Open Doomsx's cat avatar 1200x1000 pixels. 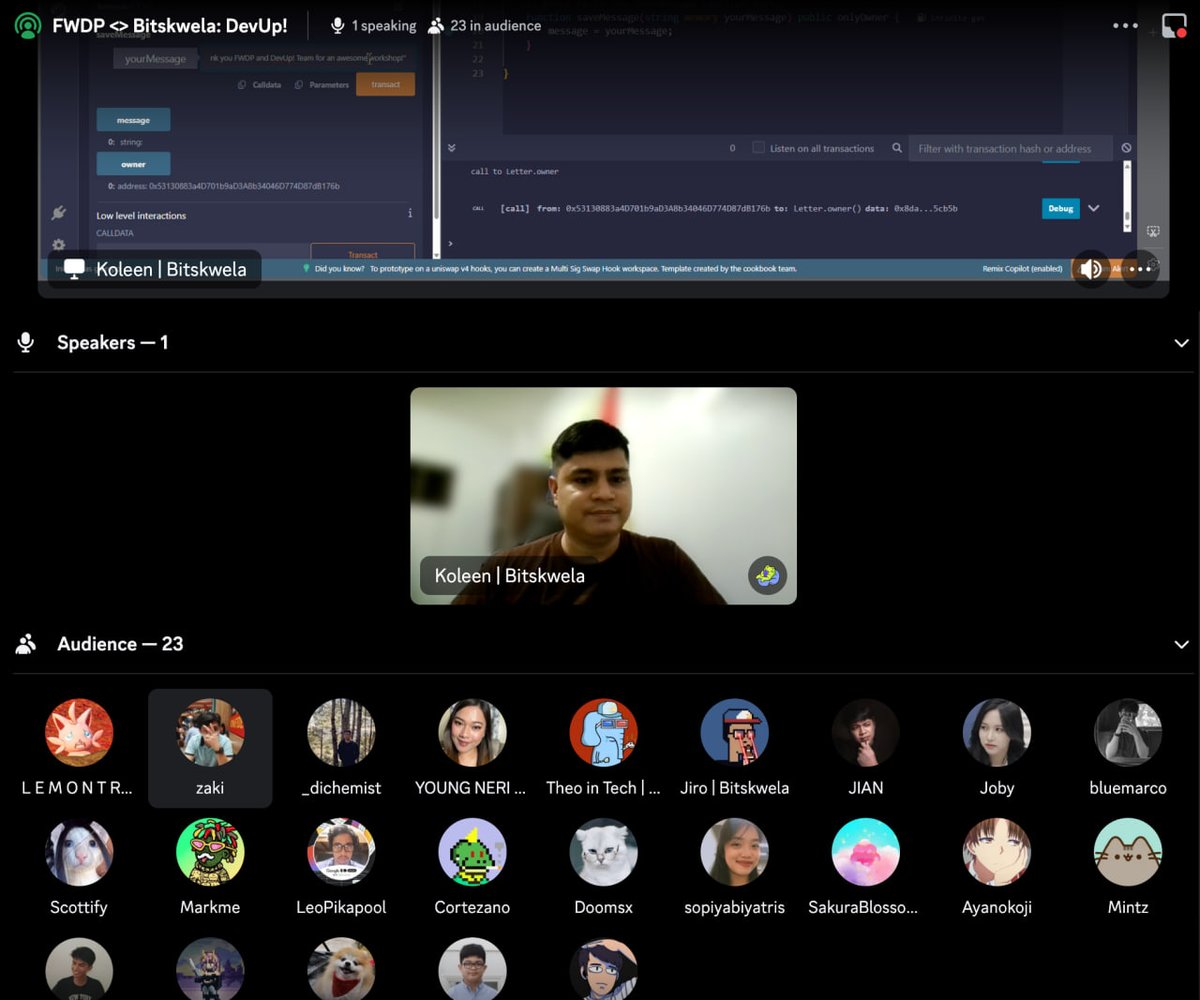(603, 852)
